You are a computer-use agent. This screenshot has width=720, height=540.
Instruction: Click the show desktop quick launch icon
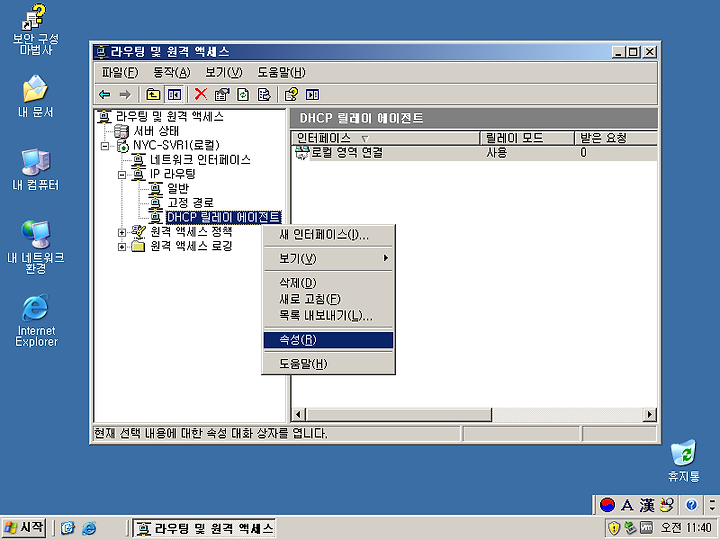[68, 528]
